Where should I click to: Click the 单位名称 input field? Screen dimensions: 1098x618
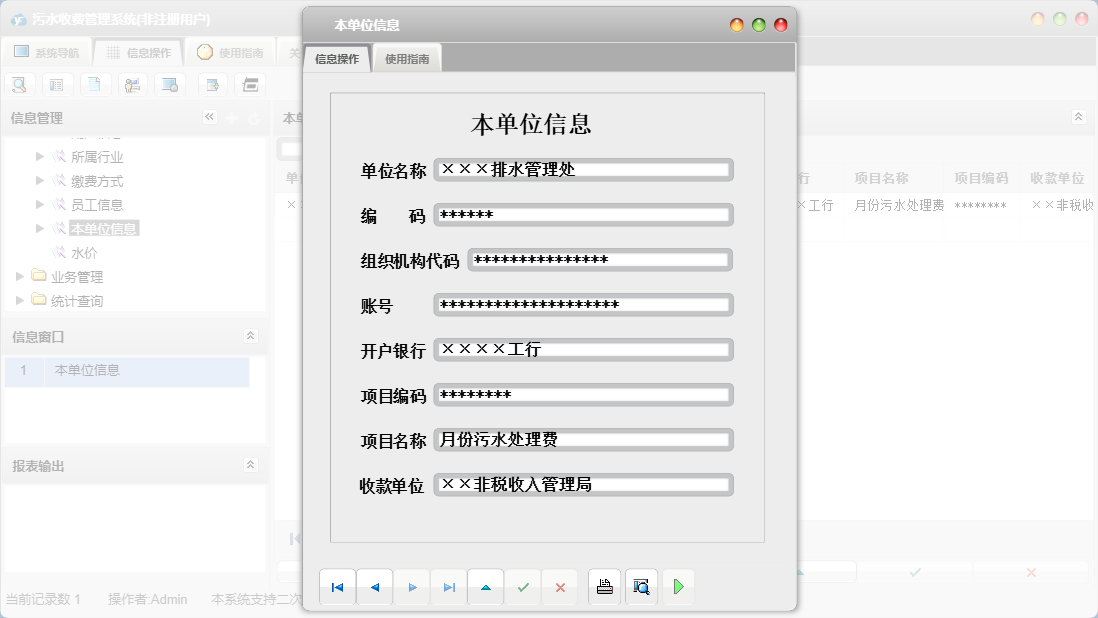(583, 170)
